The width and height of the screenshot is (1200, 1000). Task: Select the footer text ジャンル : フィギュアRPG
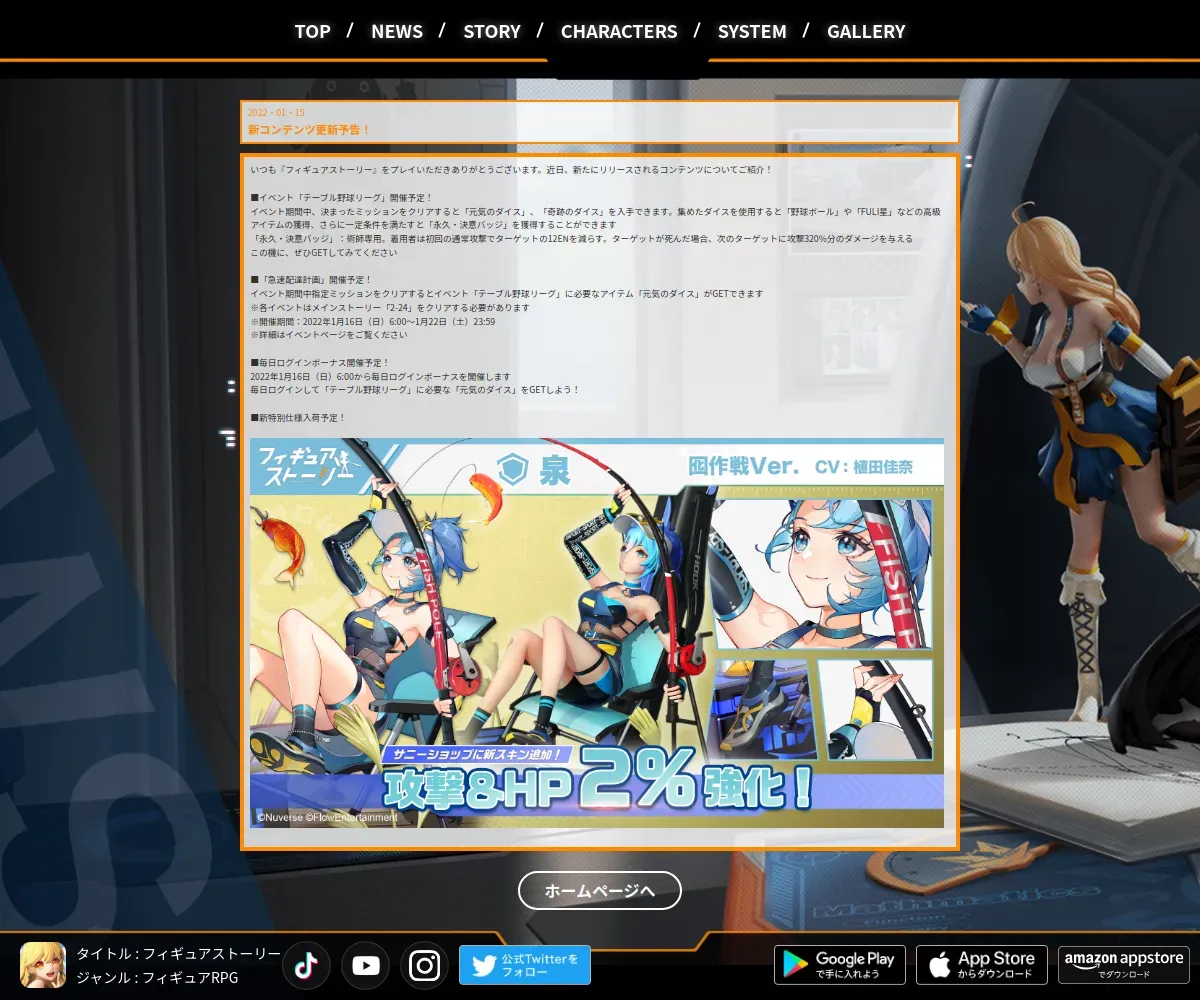(157, 978)
